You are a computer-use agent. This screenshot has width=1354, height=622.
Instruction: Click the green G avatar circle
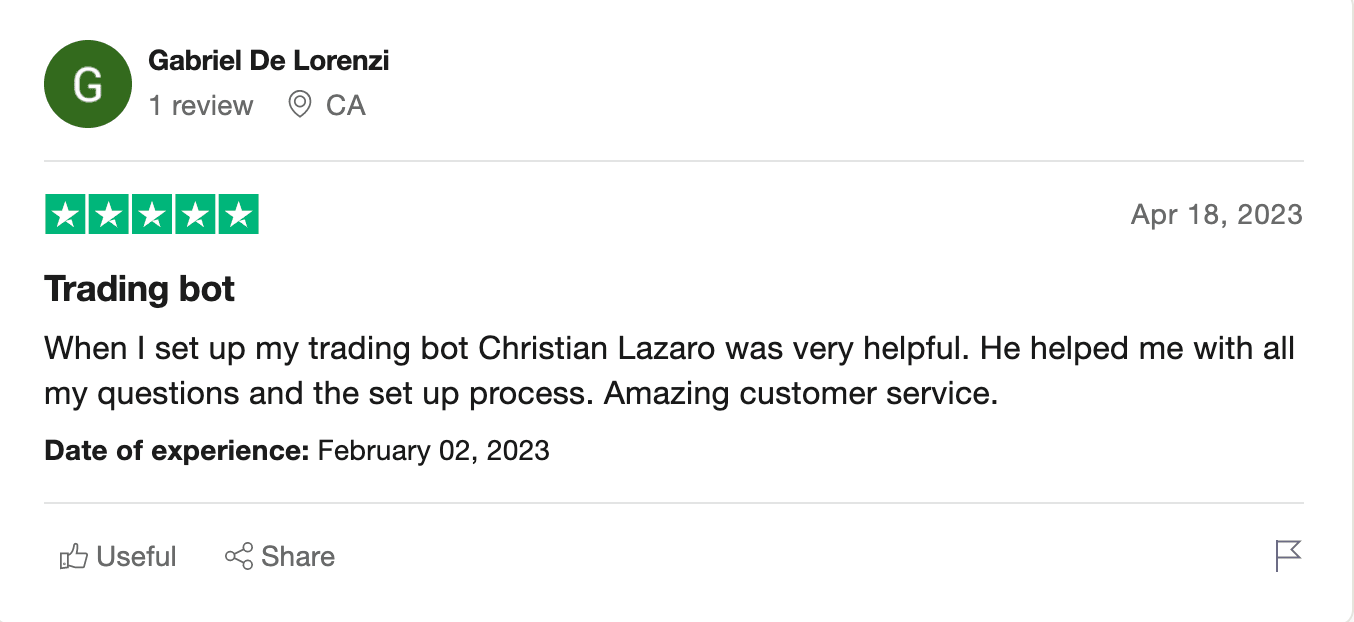[x=88, y=84]
